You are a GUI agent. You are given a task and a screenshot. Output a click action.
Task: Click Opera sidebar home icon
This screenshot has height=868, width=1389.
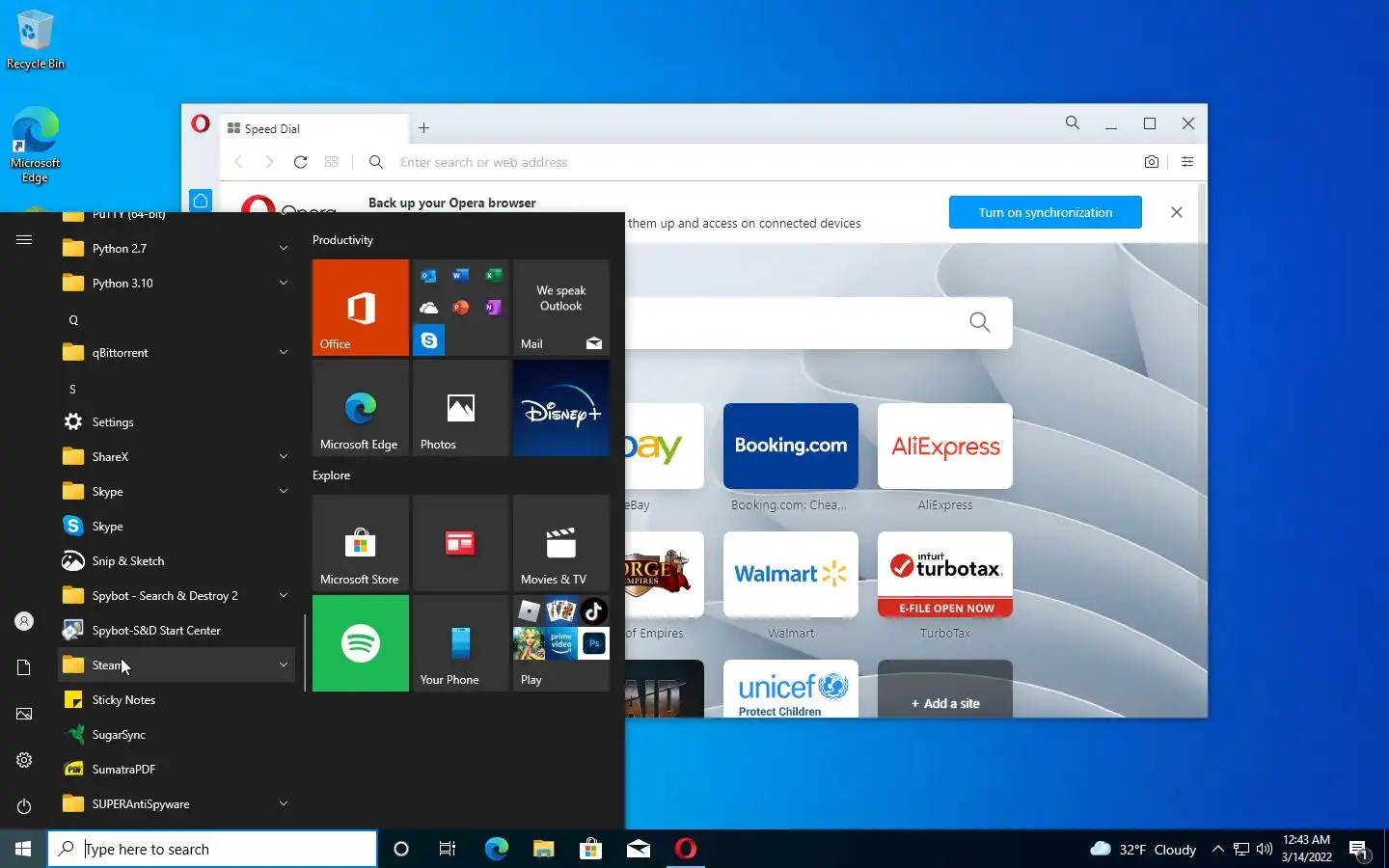tap(201, 201)
